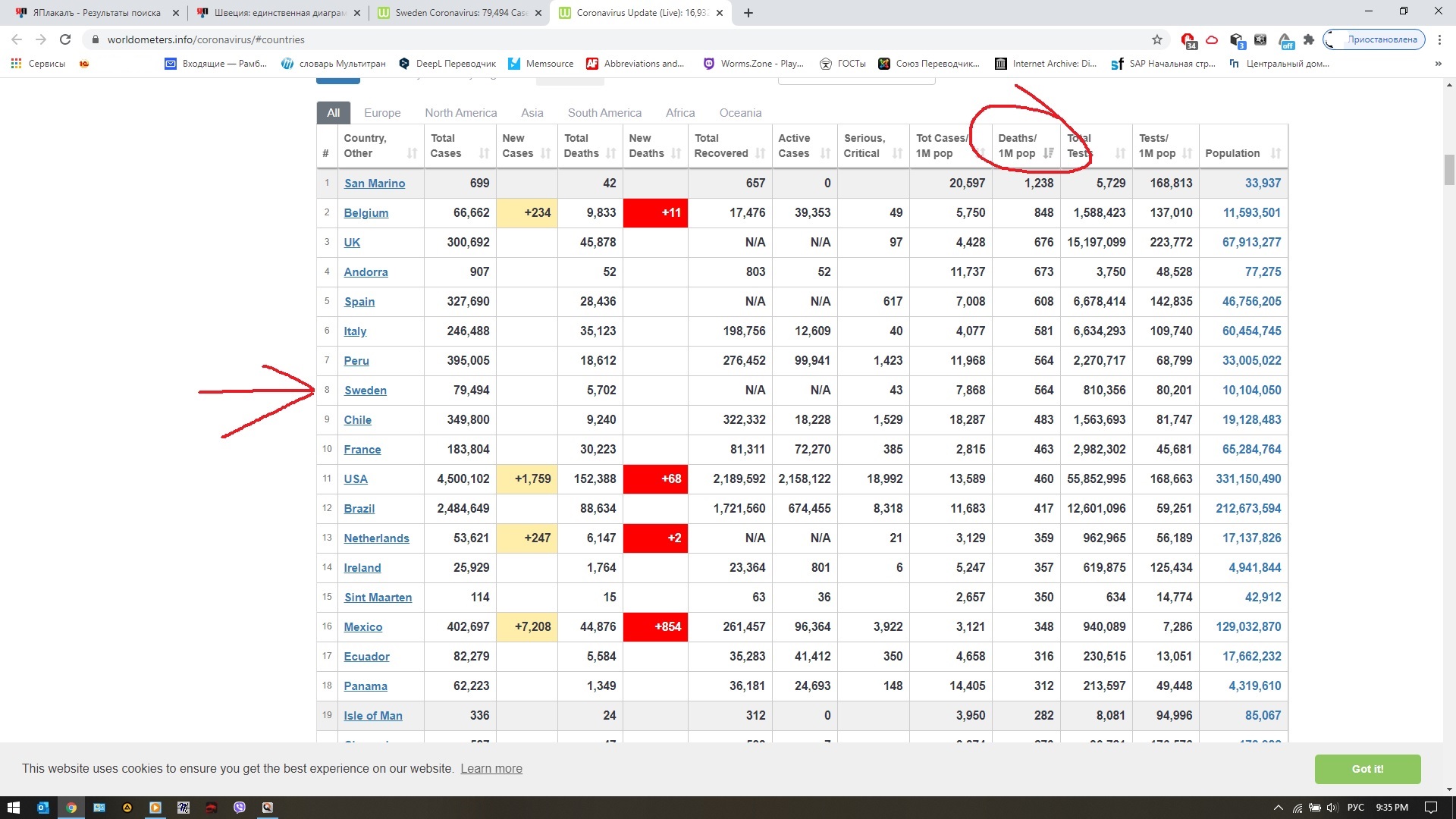The image size is (1456, 819).
Task: Sort the table by Total Cases
Action: tap(460, 146)
